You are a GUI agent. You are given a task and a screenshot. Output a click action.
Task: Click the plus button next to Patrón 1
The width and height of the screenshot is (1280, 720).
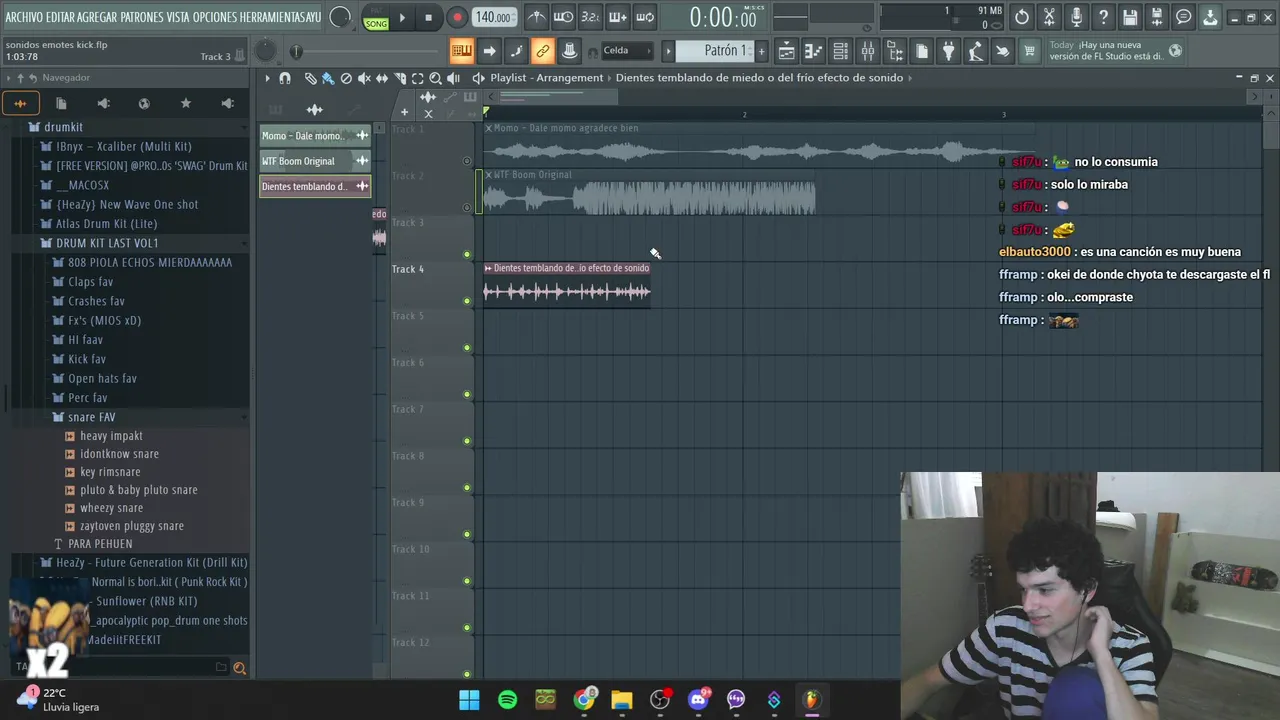click(x=761, y=51)
